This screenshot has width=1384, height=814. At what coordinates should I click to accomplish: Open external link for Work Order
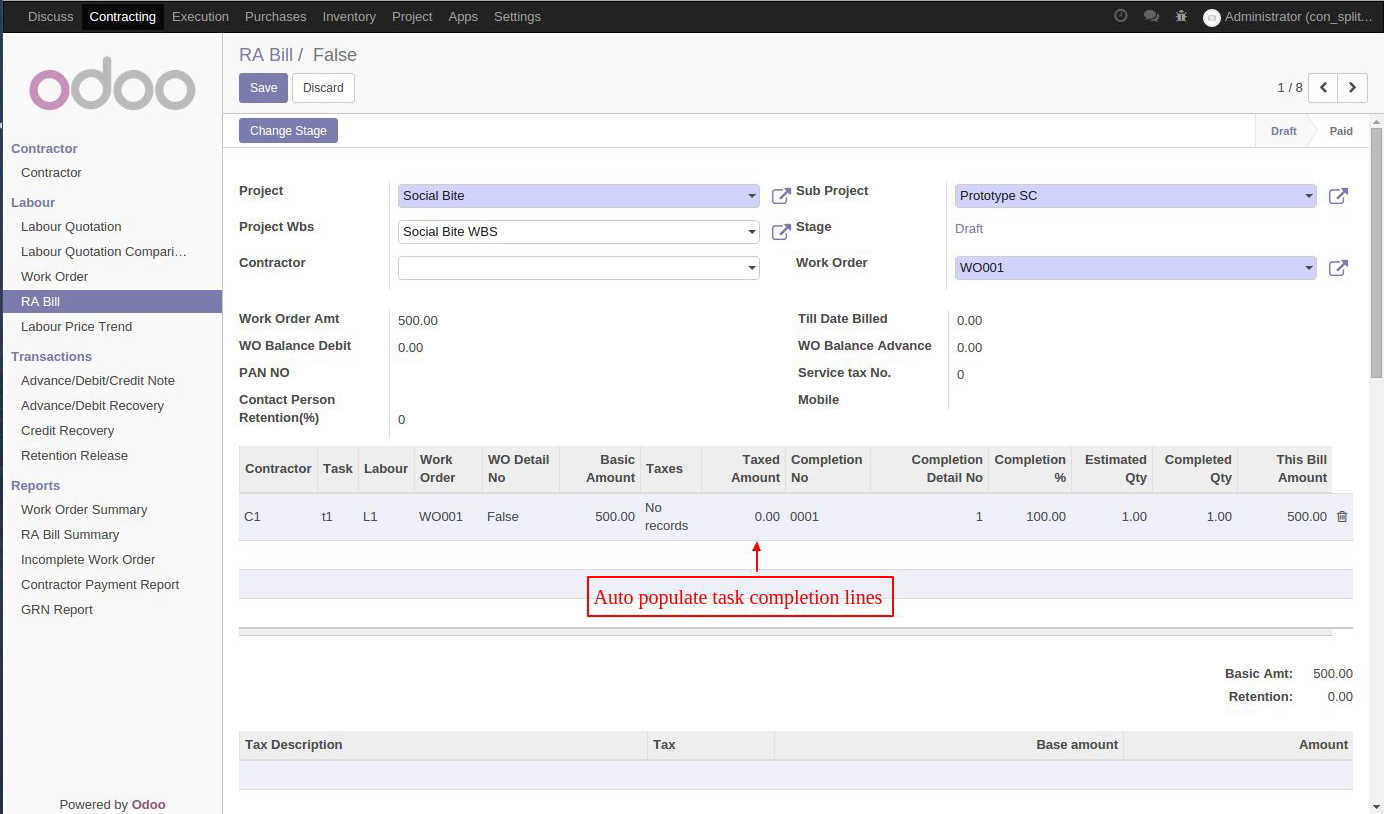[1338, 268]
